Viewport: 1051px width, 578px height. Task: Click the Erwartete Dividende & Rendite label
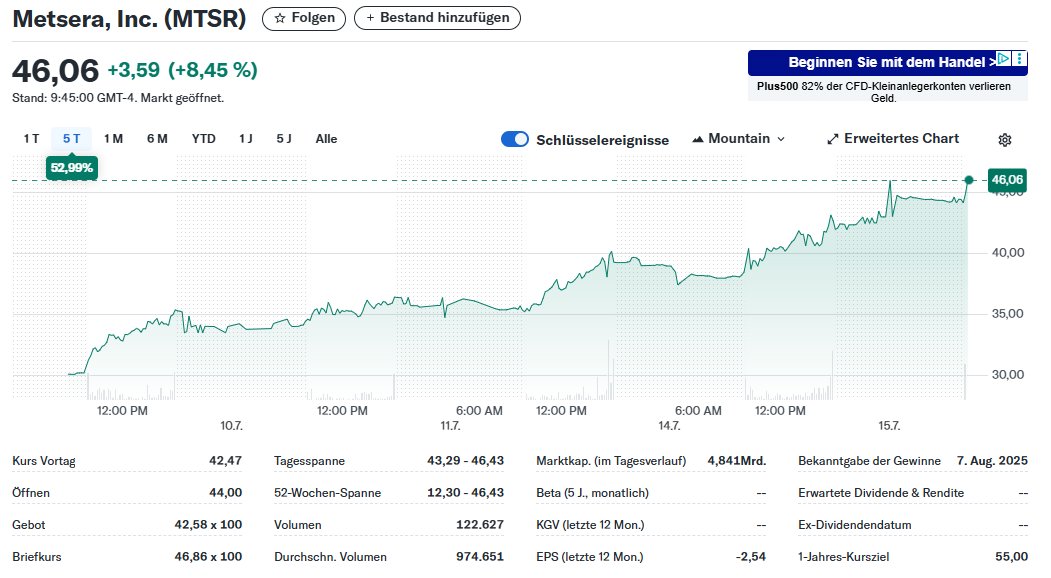click(x=881, y=493)
